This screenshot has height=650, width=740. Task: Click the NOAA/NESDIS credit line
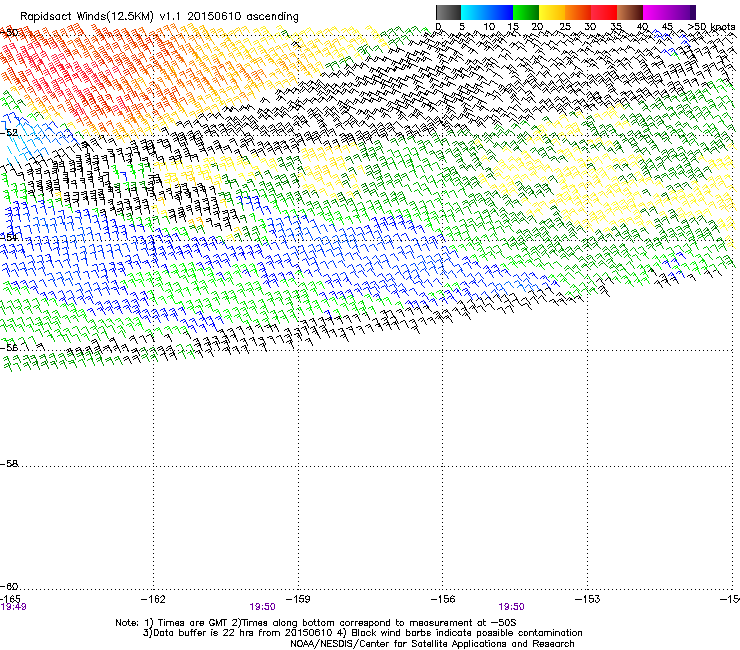pyautogui.click(x=432, y=644)
